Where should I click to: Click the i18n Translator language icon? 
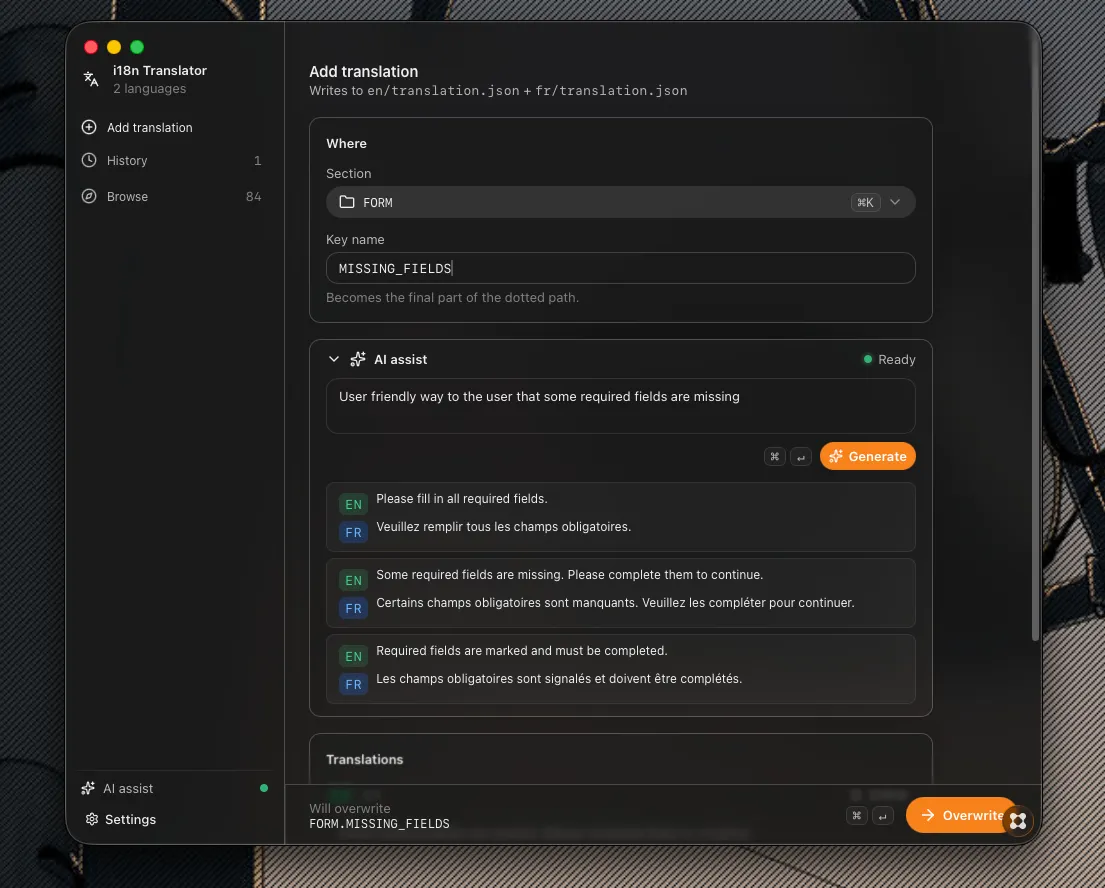pyautogui.click(x=91, y=79)
